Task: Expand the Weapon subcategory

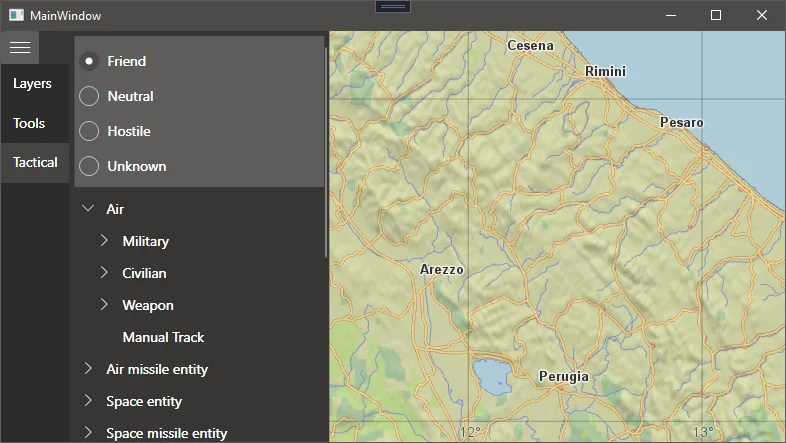Action: [104, 305]
